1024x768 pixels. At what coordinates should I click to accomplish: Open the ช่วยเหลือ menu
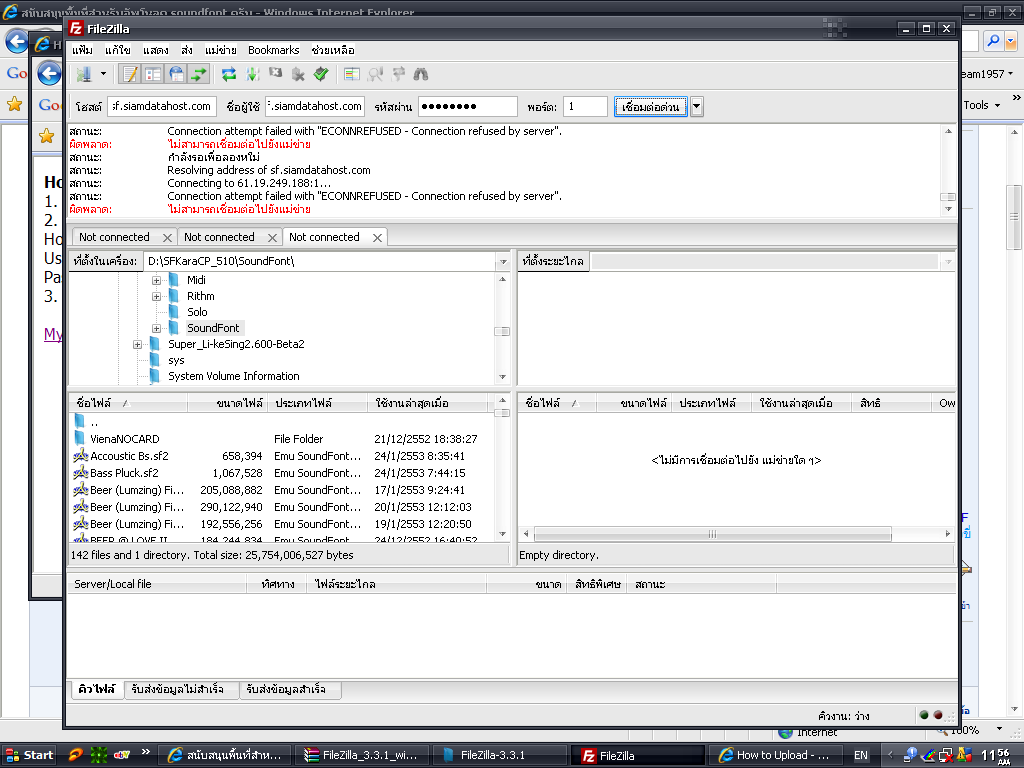click(333, 50)
